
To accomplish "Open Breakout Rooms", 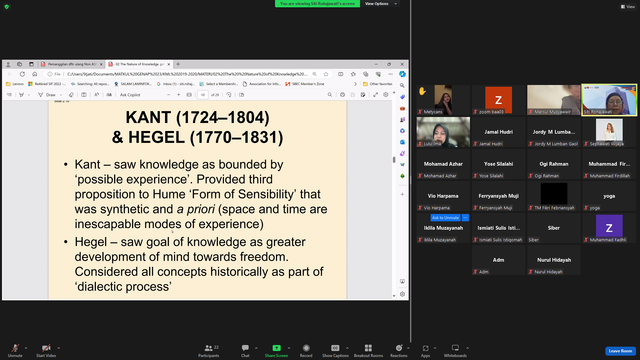I will 368,350.
